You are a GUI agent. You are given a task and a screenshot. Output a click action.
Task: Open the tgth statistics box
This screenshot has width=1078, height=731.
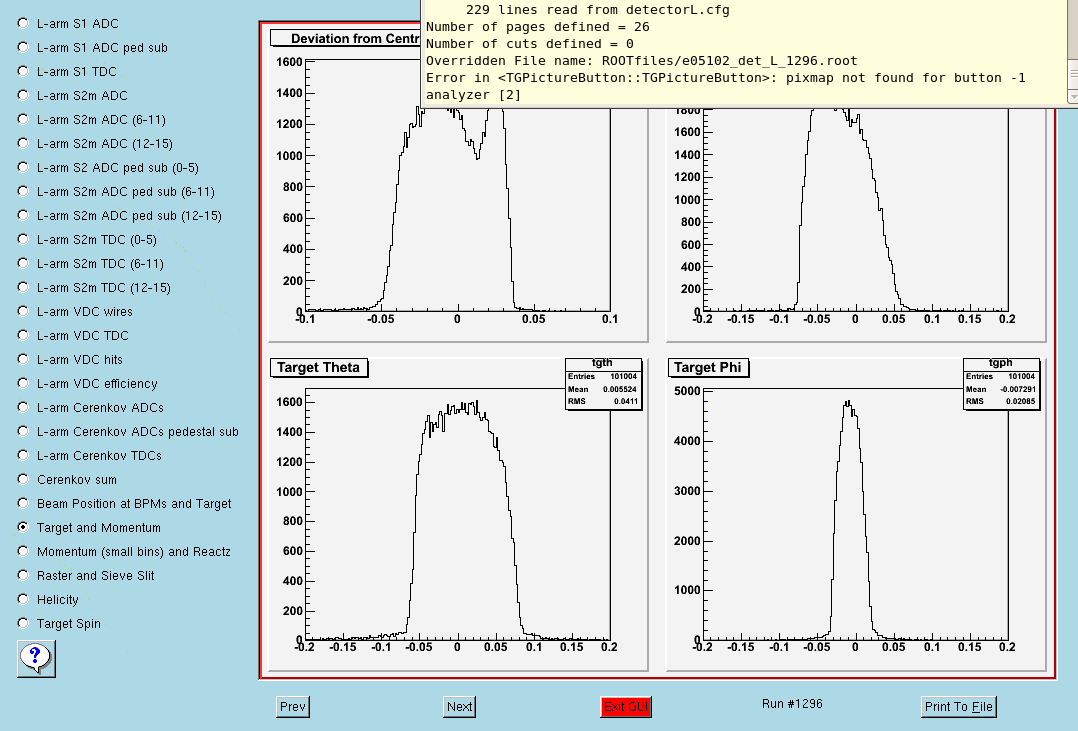coord(604,384)
